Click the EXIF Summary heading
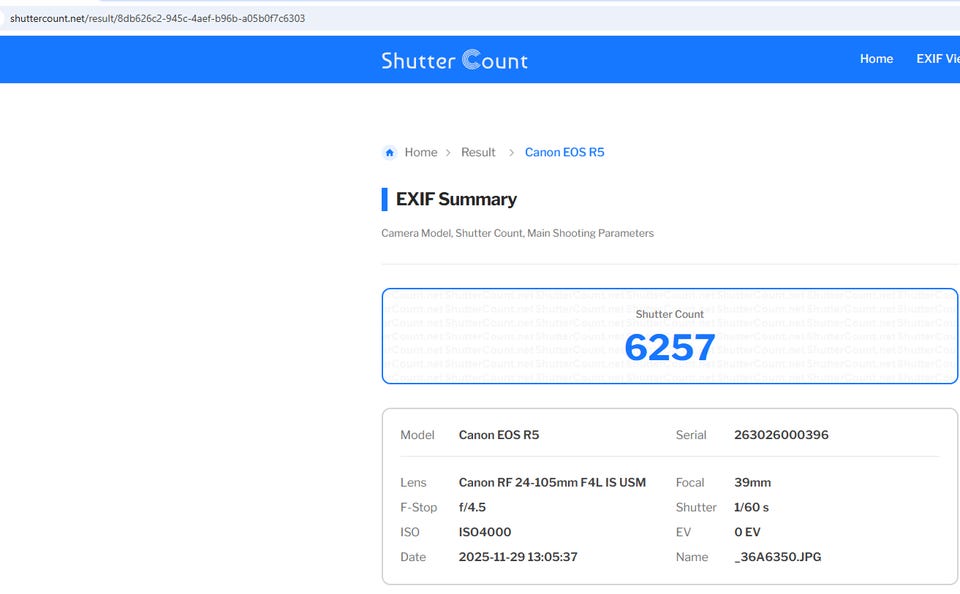This screenshot has height=594, width=960. [x=456, y=199]
